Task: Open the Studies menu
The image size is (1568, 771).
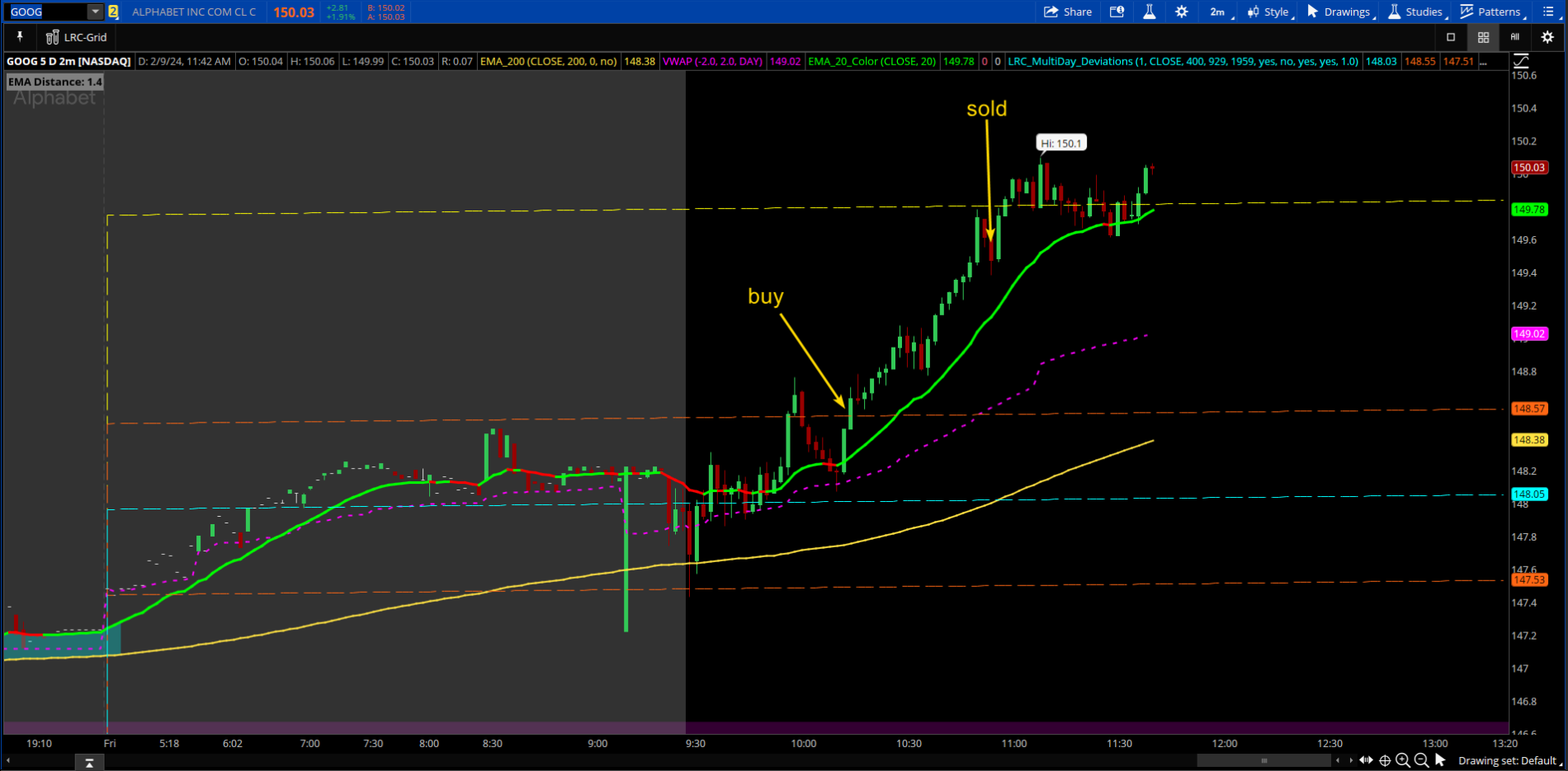Action: point(1415,12)
